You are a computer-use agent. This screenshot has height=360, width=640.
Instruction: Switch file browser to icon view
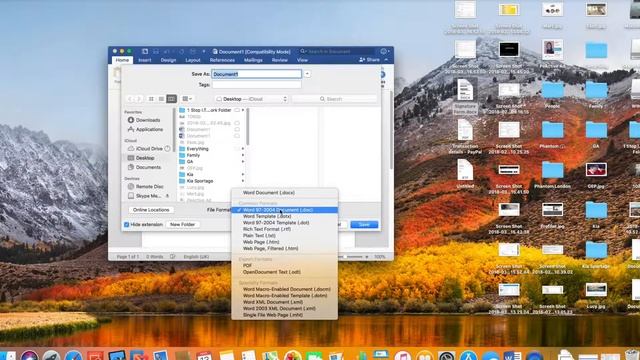click(x=151, y=99)
